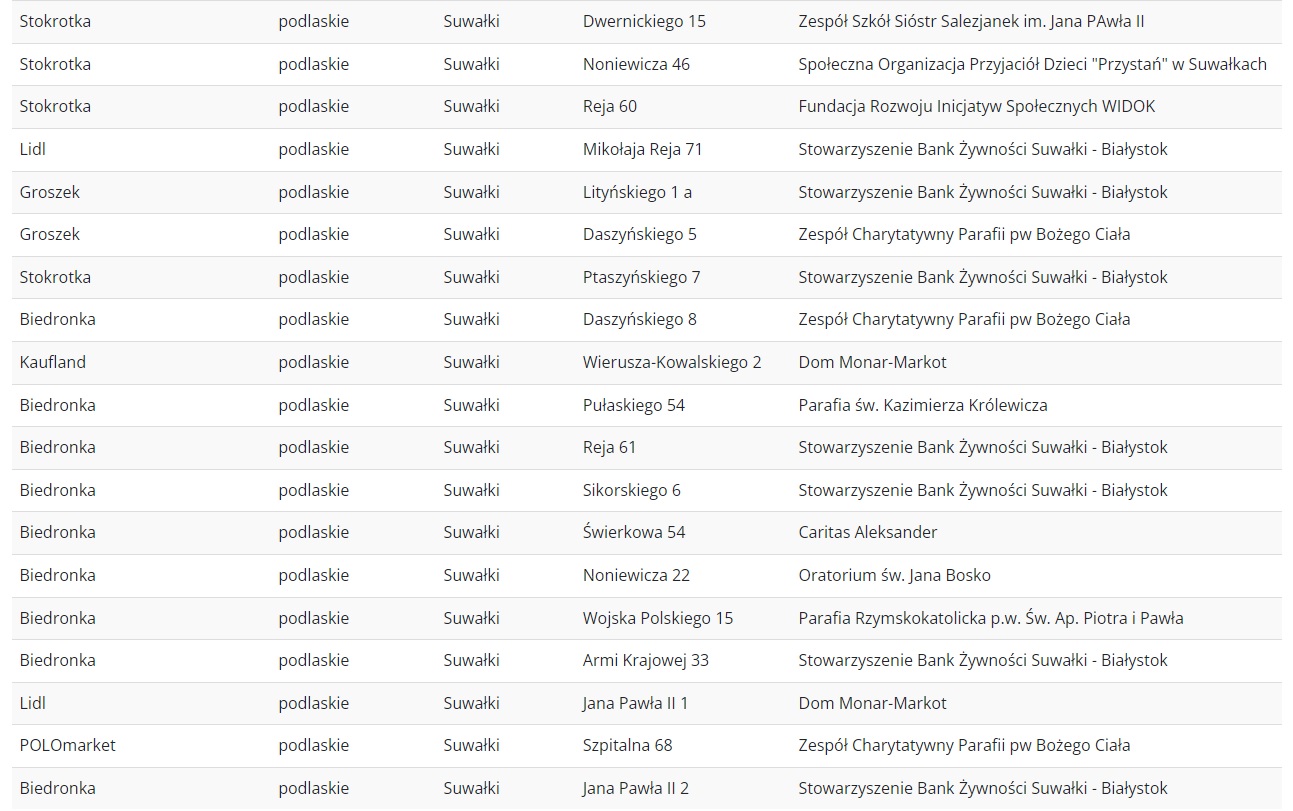Select the address Armi Krajowej 33
Viewport: 1293px width, 811px height.
(646, 660)
